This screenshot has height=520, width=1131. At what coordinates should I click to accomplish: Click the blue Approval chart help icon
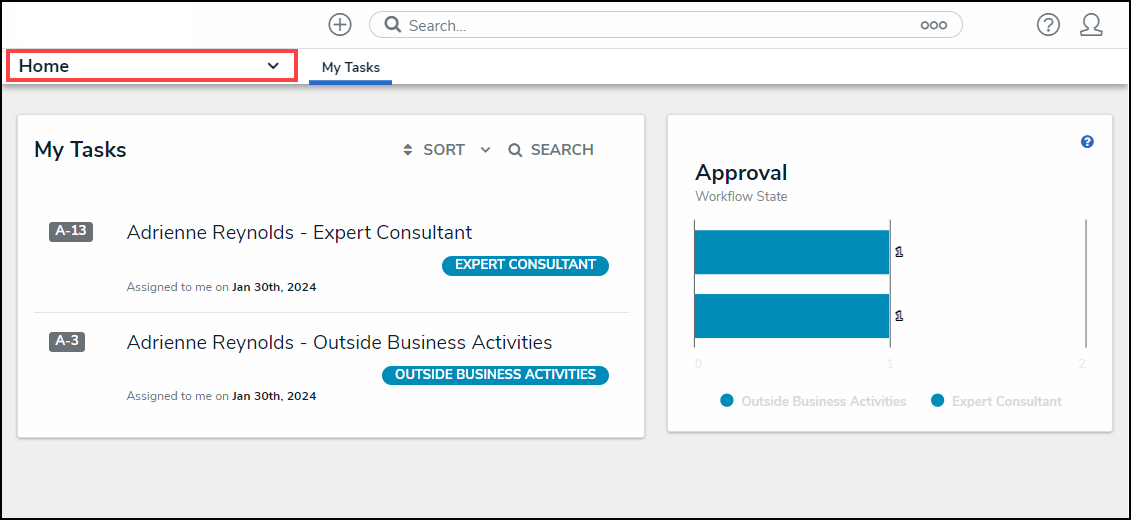click(x=1087, y=142)
